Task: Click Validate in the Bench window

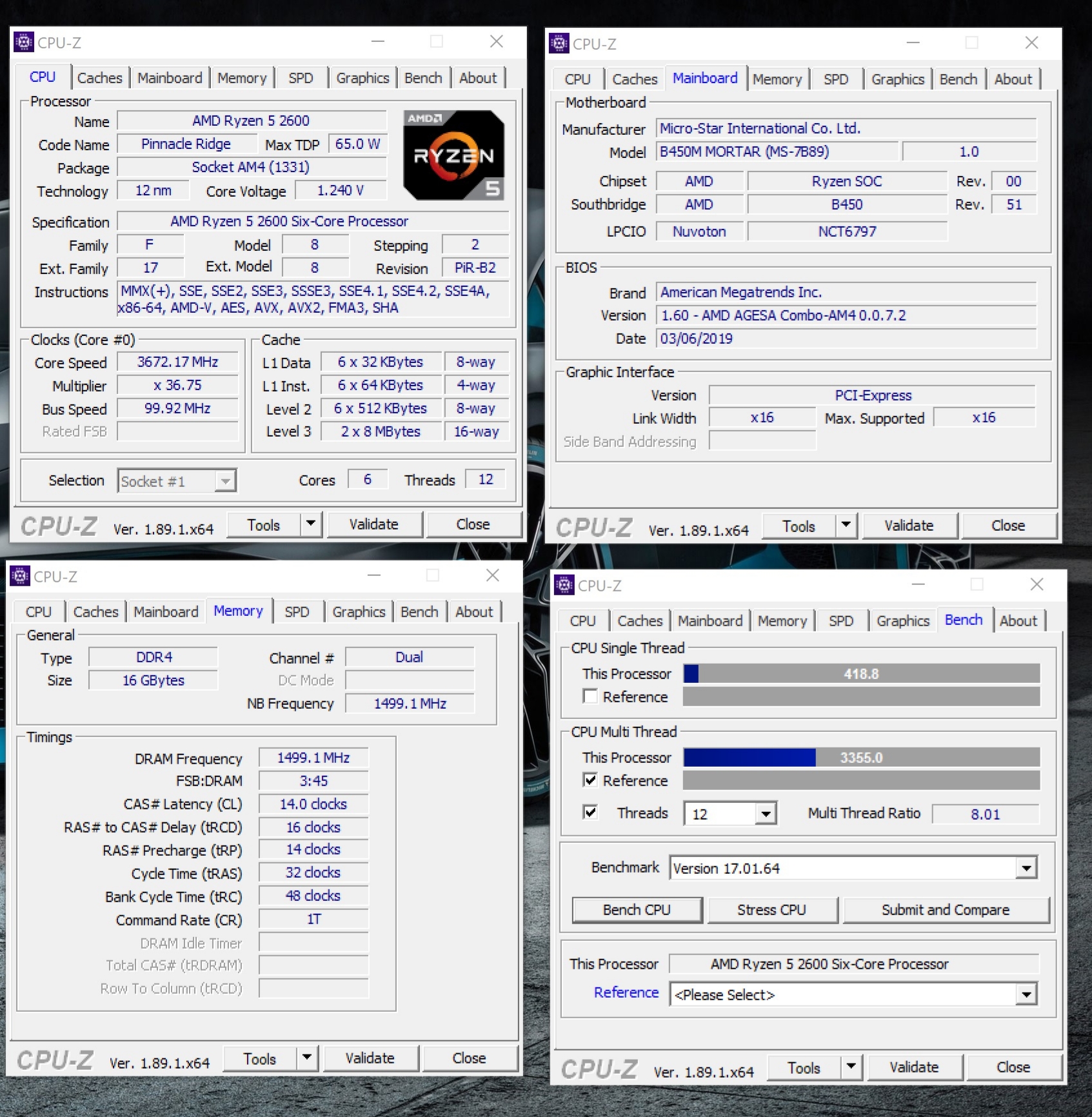Action: click(914, 1067)
